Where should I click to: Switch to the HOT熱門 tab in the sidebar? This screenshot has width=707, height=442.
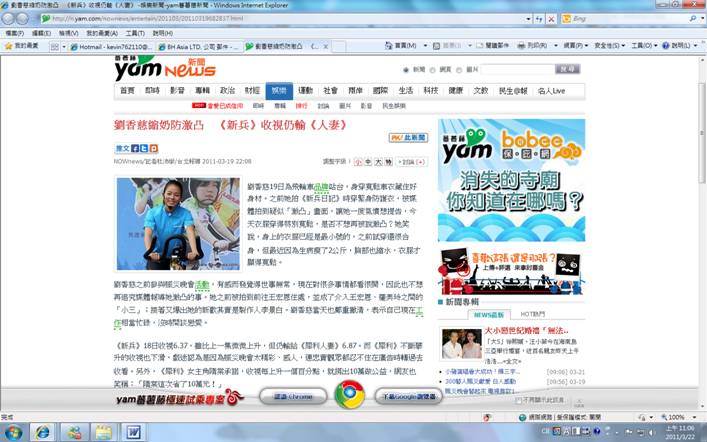[533, 314]
